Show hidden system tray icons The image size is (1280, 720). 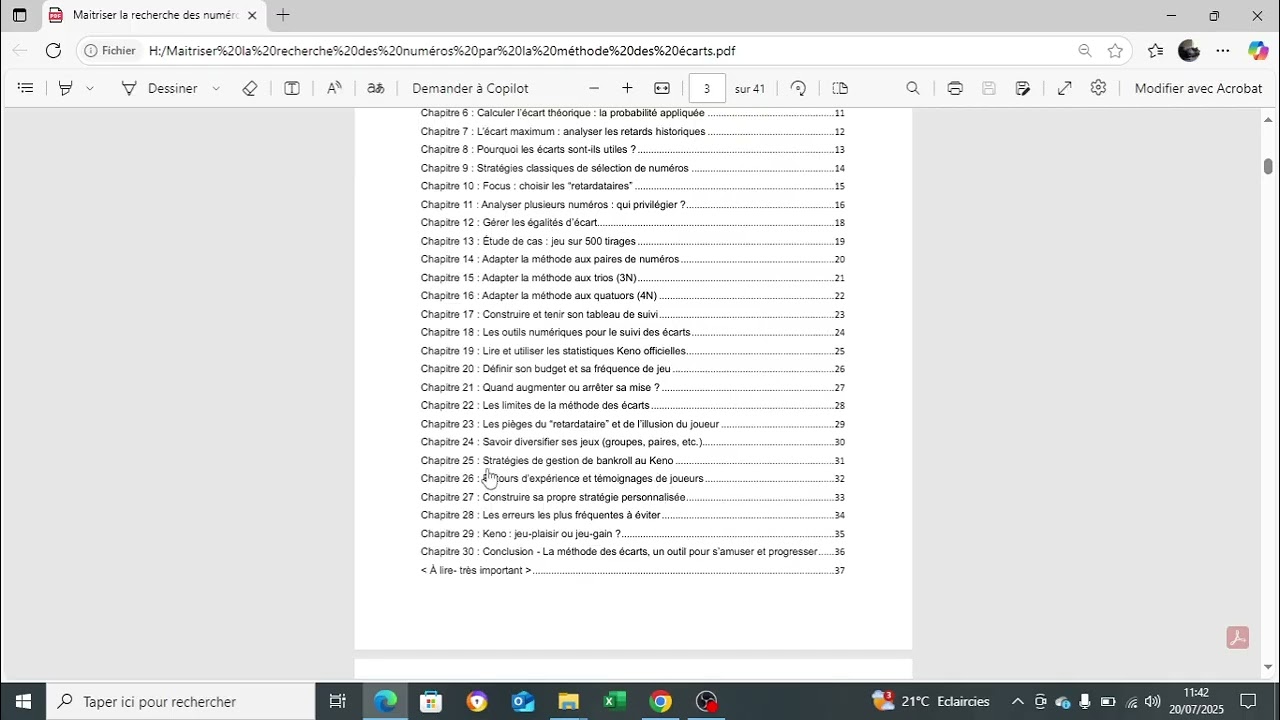coord(1018,701)
